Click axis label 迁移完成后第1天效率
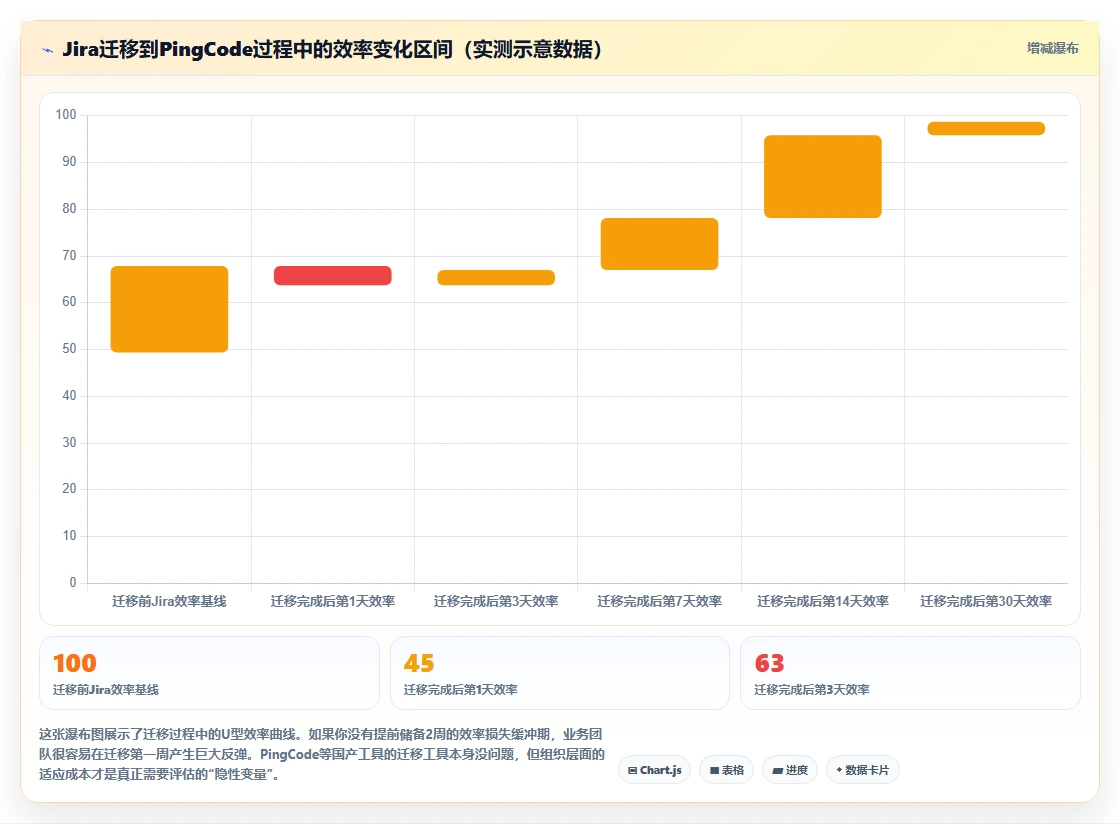 (x=333, y=601)
